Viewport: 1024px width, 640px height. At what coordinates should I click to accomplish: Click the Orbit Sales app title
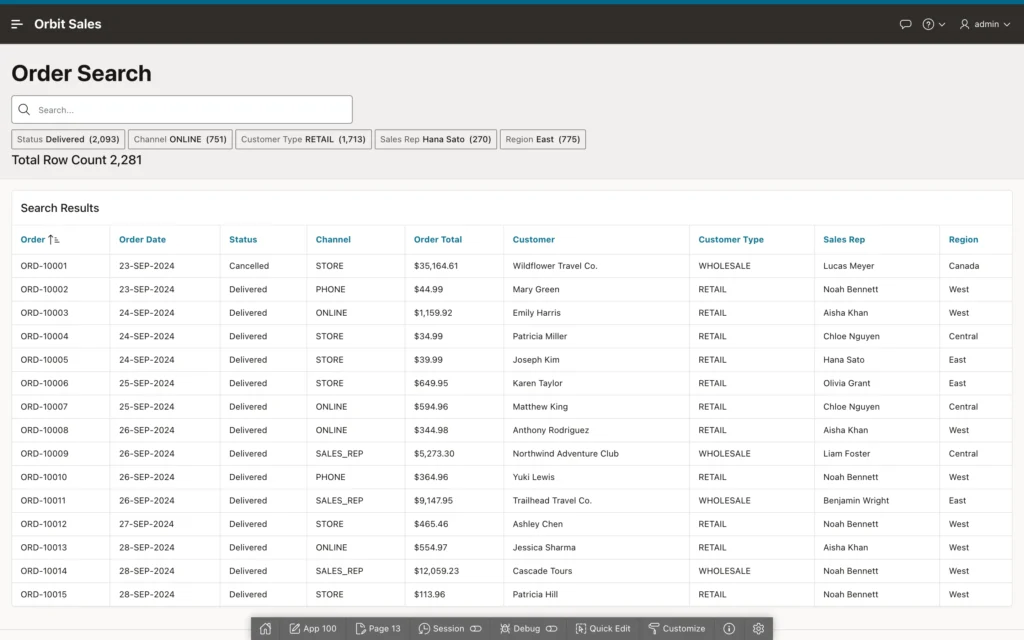(x=68, y=24)
